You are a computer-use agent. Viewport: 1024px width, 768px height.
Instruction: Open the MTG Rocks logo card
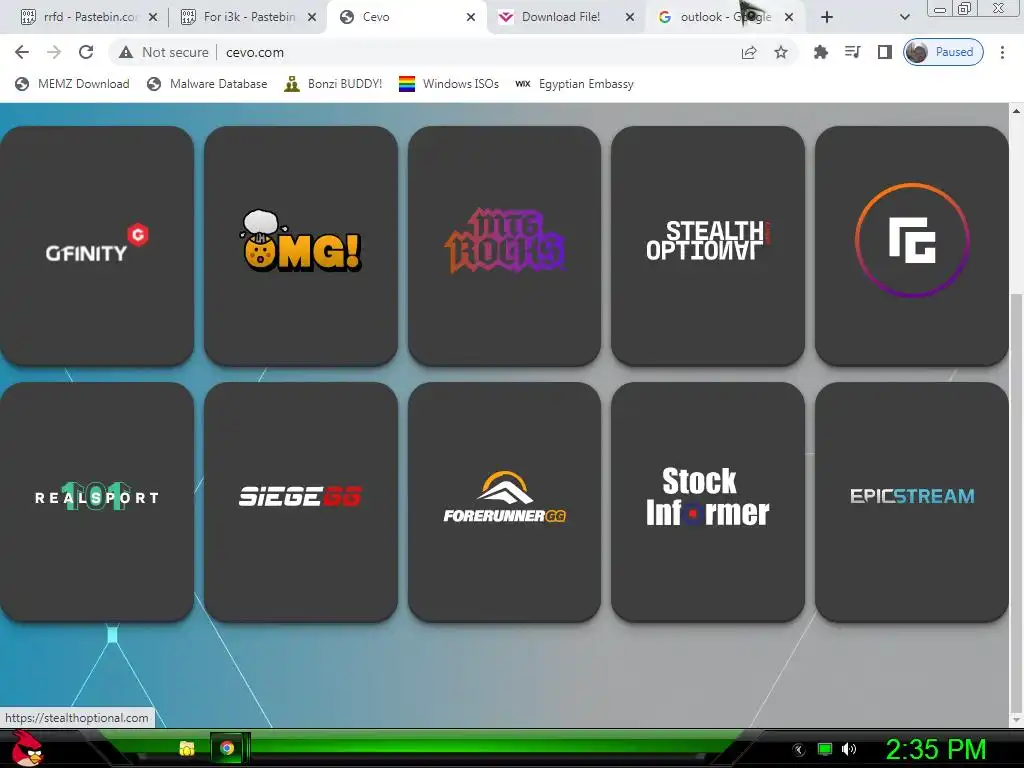pos(504,246)
